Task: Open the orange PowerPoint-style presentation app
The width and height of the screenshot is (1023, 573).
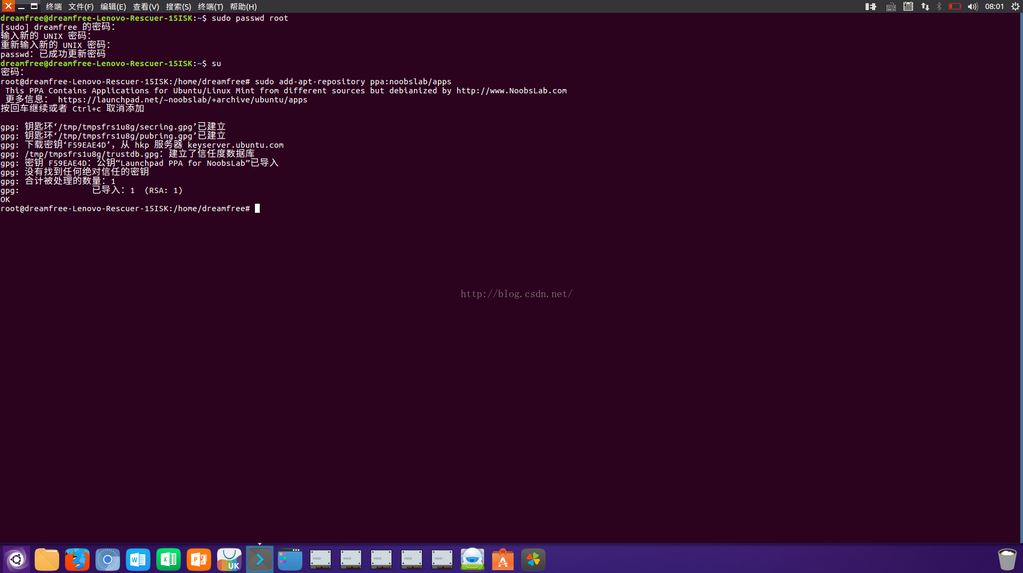Action: [x=198, y=559]
